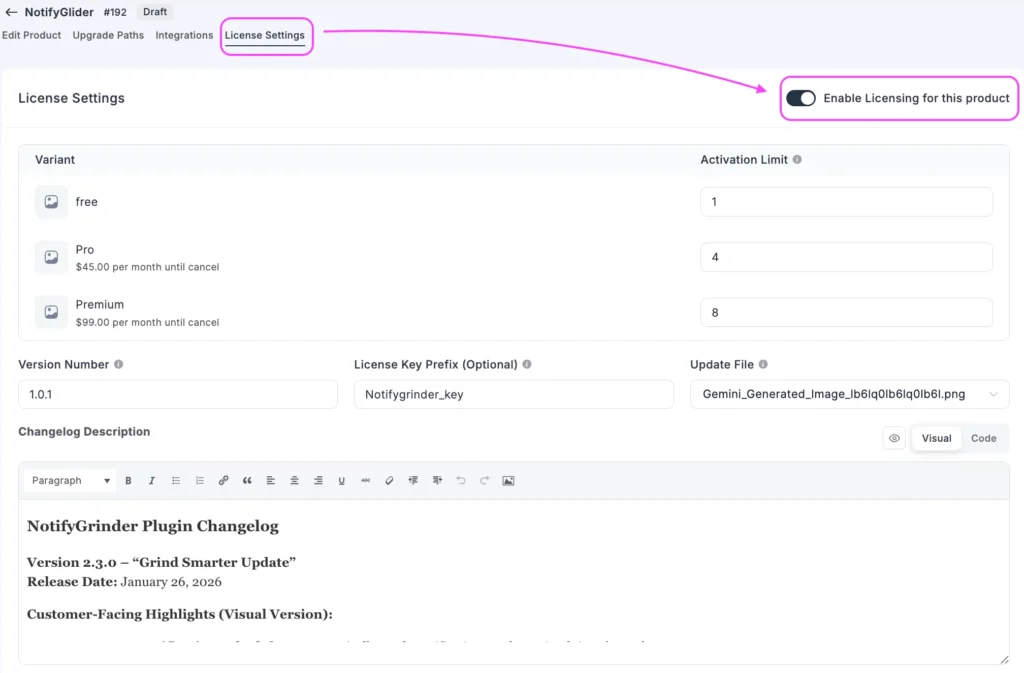1024x673 pixels.
Task: Switch to the Edit Product tab
Action: point(32,35)
